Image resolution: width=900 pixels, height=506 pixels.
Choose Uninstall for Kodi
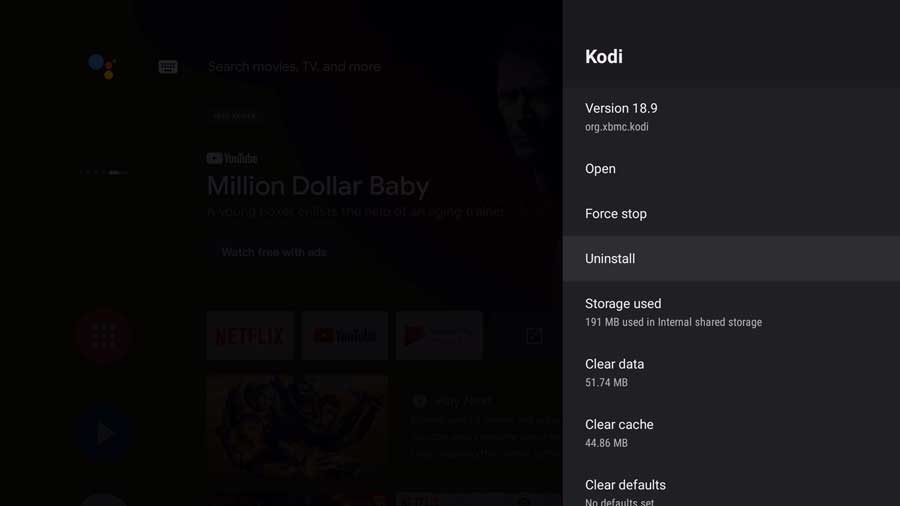point(731,259)
